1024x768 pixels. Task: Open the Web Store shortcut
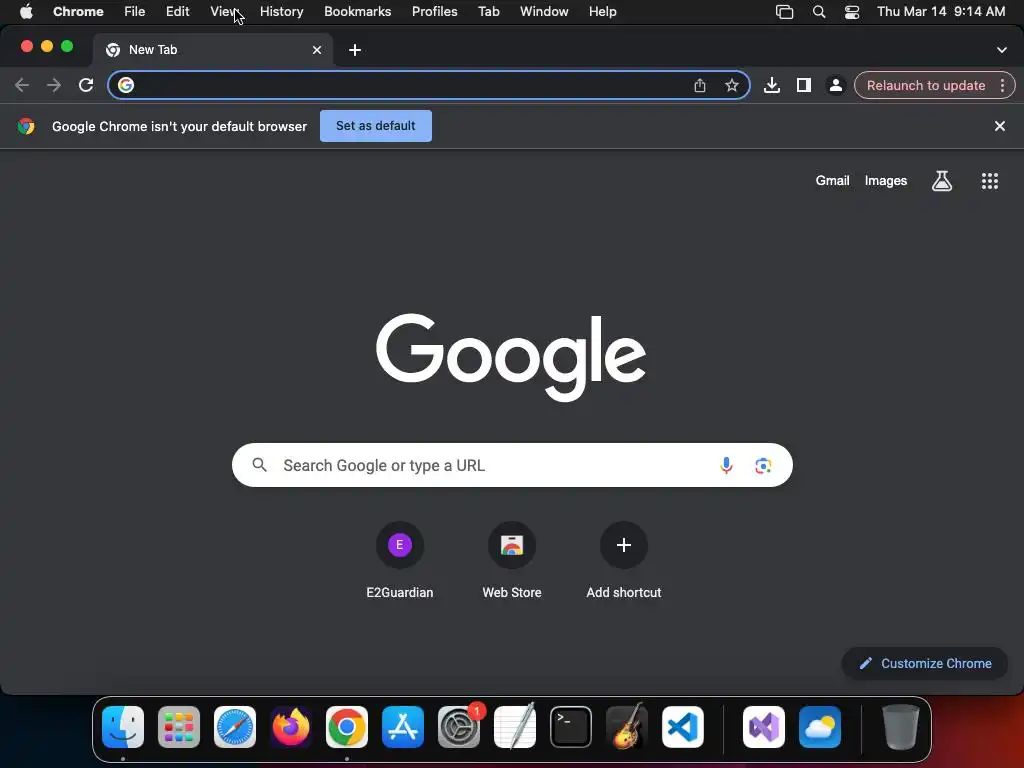[512, 560]
